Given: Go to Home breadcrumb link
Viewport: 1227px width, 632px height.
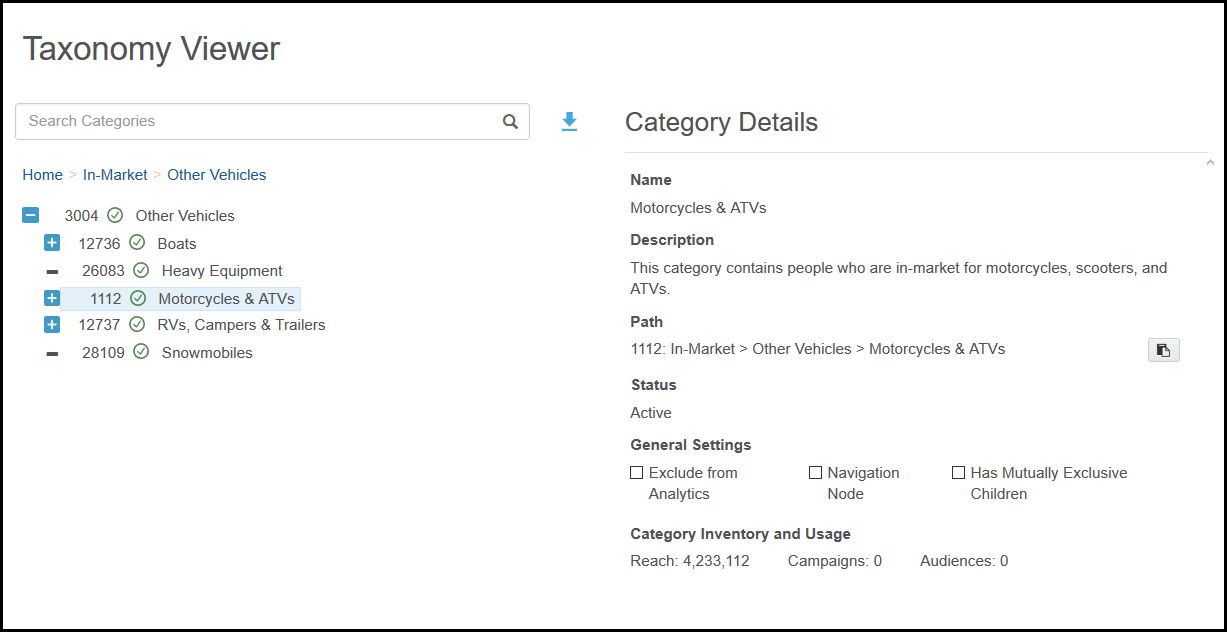Looking at the screenshot, I should coord(43,175).
